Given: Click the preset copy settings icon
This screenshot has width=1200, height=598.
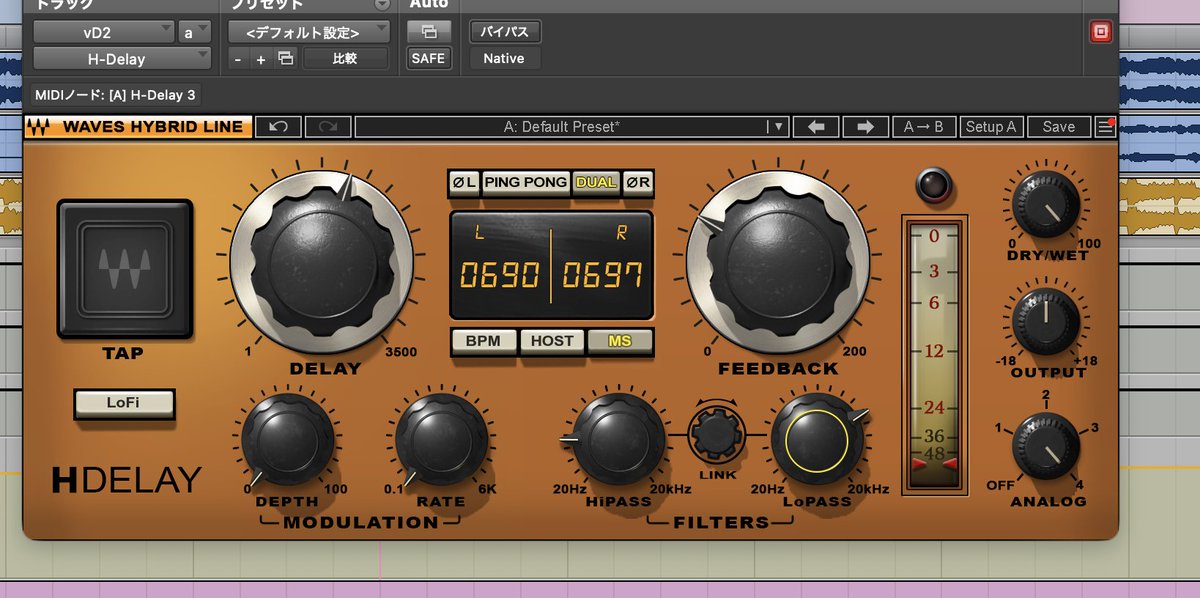Looking at the screenshot, I should coord(286,59).
